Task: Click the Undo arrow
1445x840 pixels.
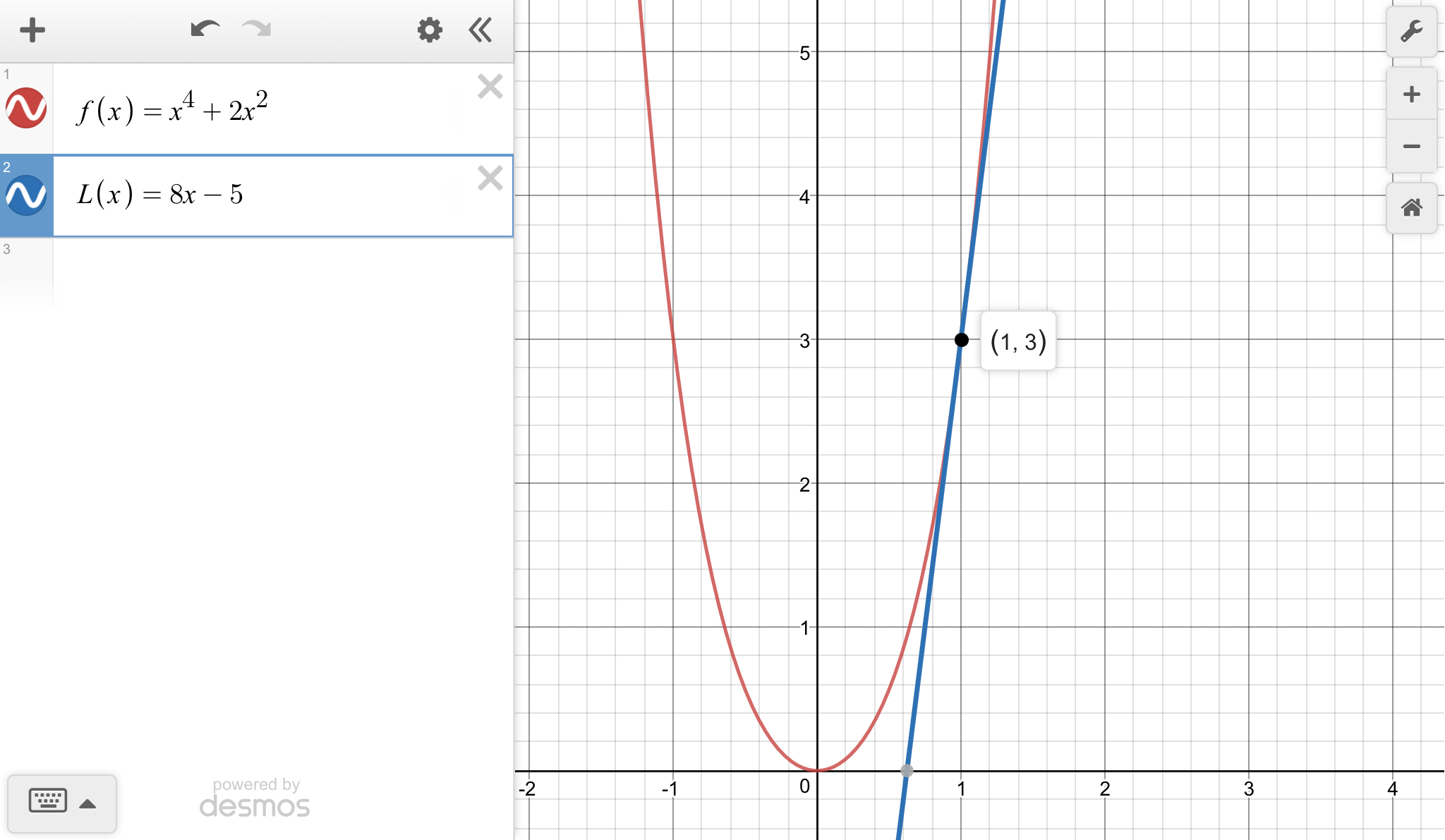Action: pyautogui.click(x=205, y=30)
